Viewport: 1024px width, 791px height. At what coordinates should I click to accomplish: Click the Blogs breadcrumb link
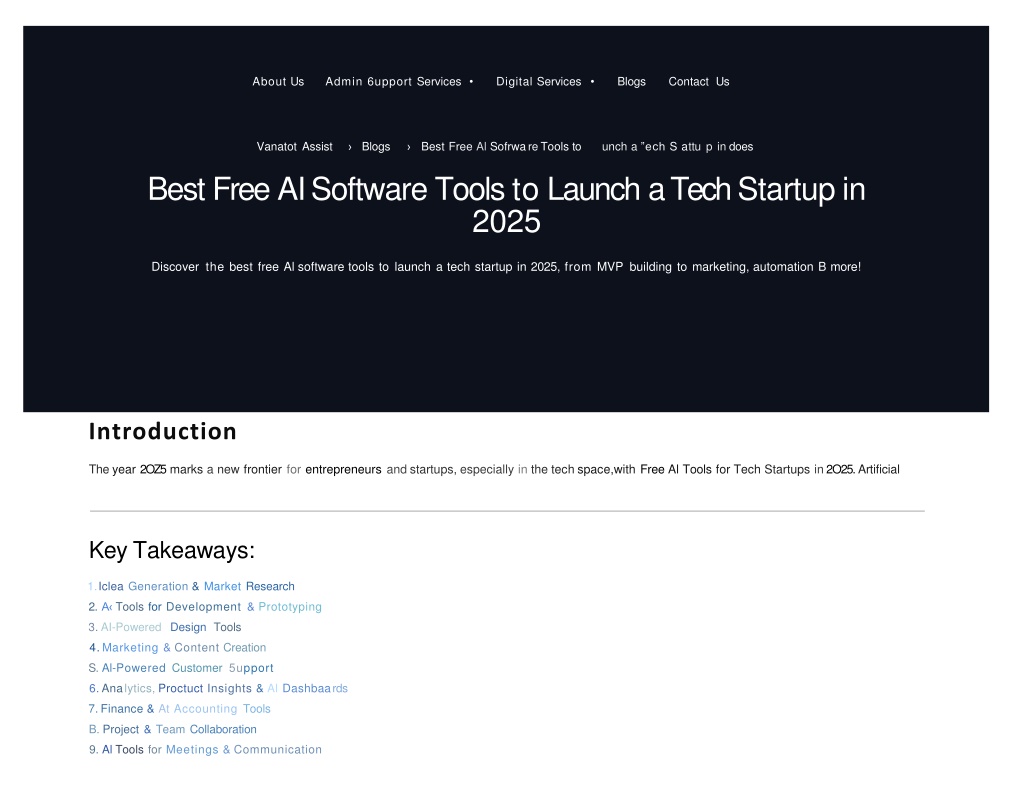[376, 147]
